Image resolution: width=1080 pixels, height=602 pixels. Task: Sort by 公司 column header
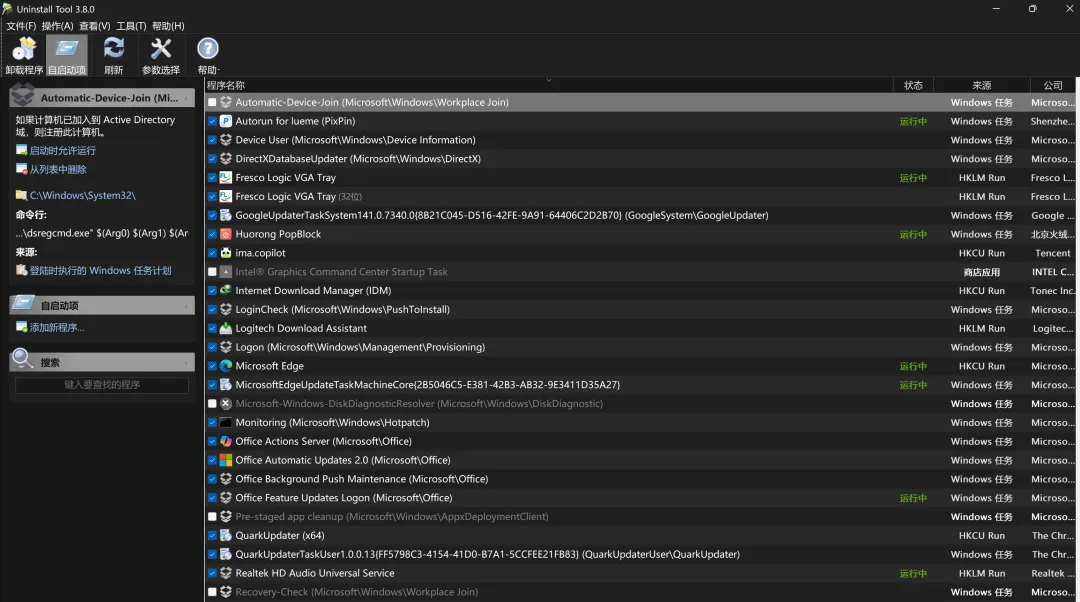point(1052,85)
